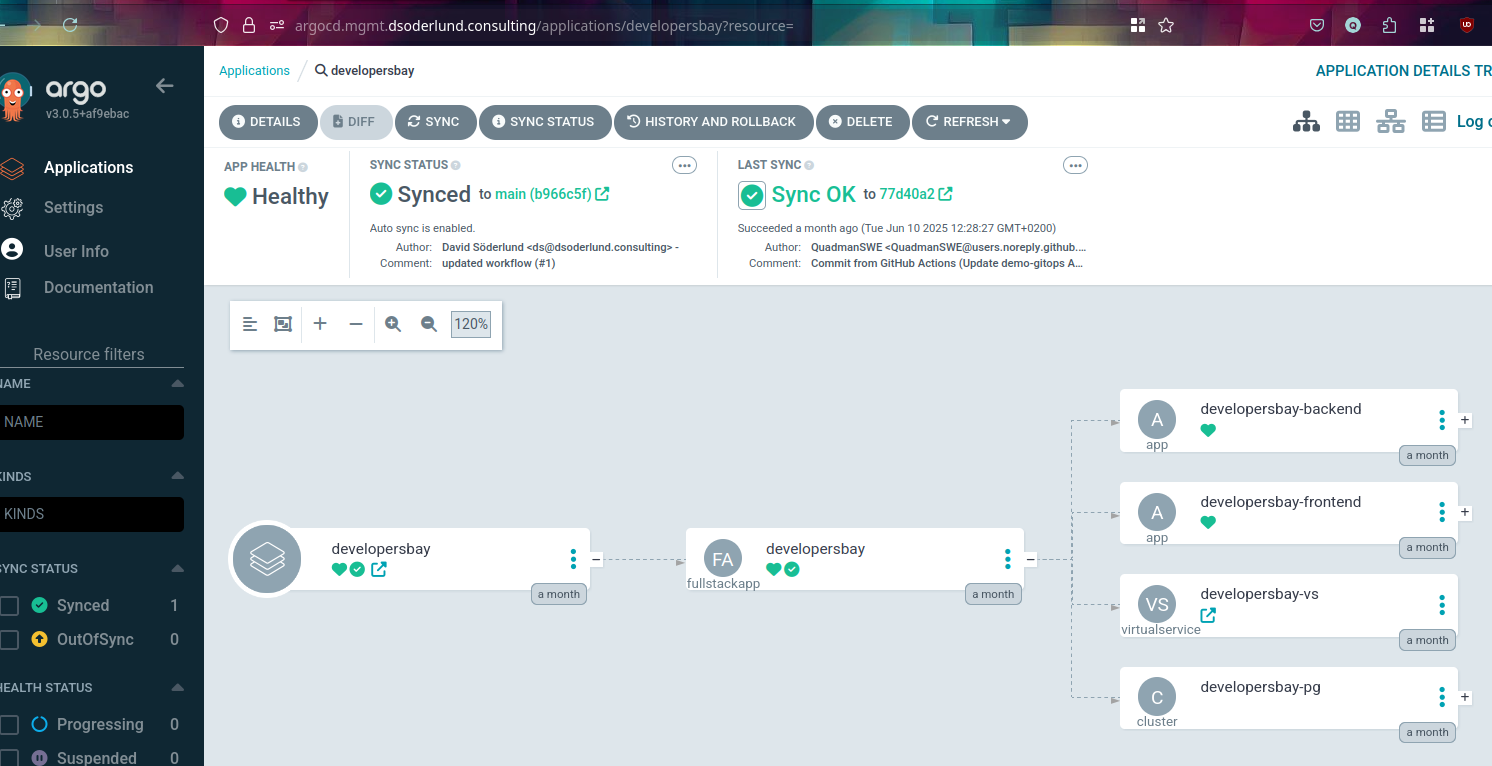Open external link icon on developersbay application node

click(379, 570)
